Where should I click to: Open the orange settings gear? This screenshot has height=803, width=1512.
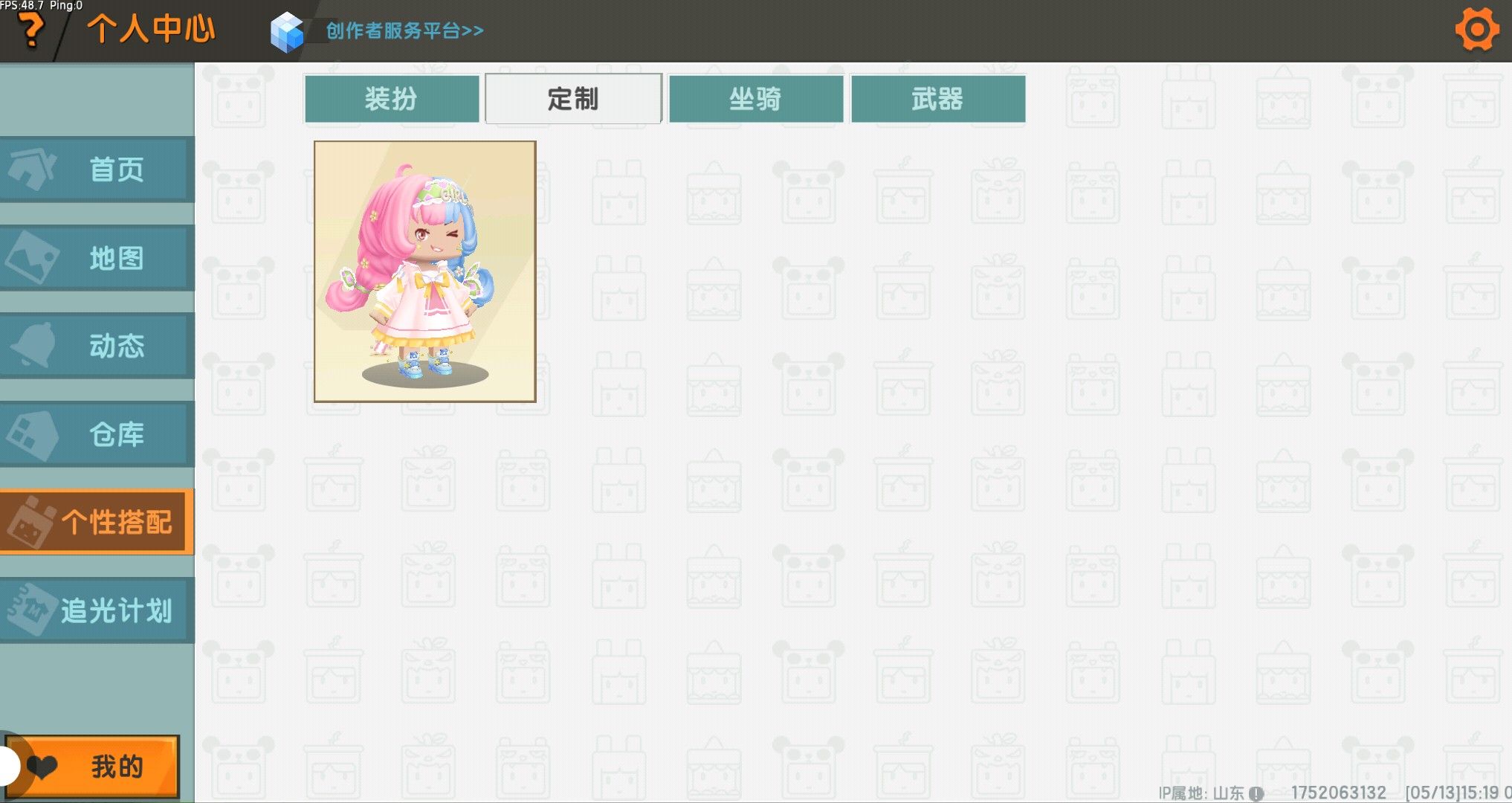[x=1476, y=30]
